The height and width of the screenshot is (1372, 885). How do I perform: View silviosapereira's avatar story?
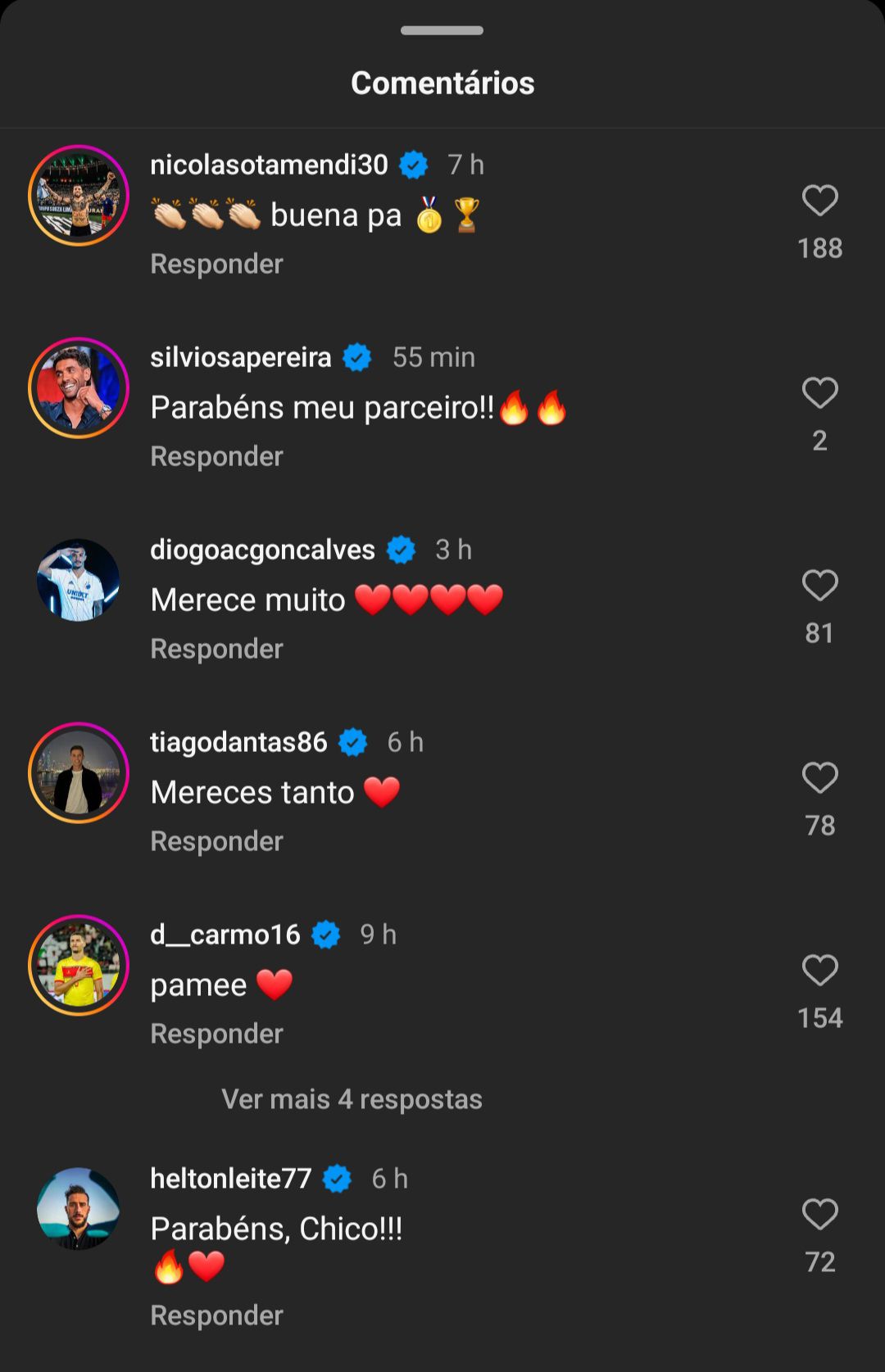pos(79,388)
